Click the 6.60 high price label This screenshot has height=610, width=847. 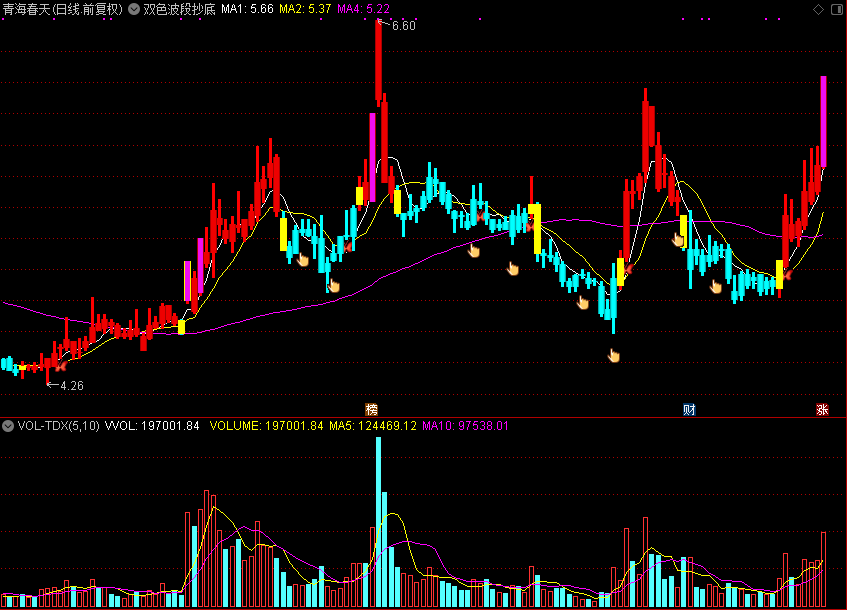coord(404,25)
